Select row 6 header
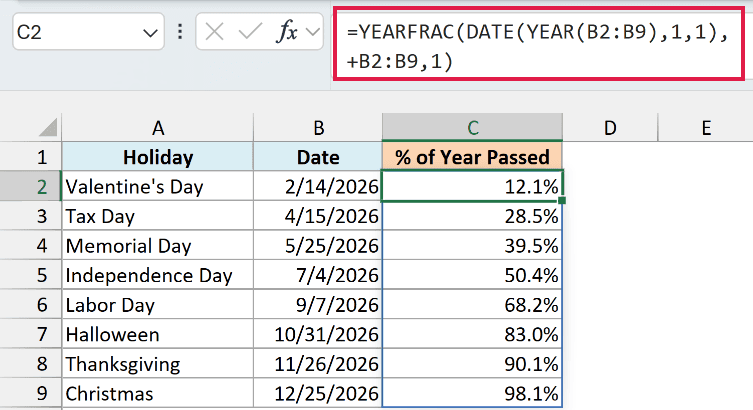The height and width of the screenshot is (410, 753). 31,305
